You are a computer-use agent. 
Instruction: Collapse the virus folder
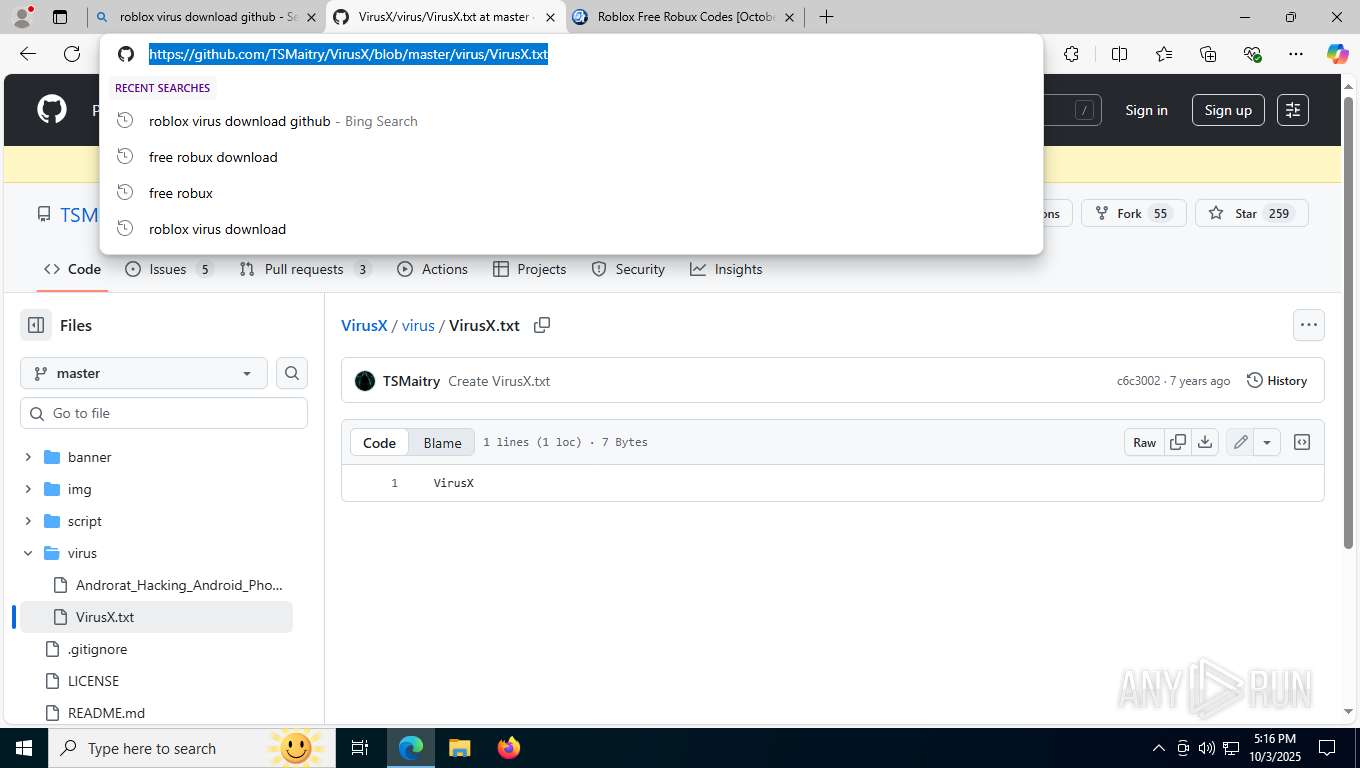point(28,553)
